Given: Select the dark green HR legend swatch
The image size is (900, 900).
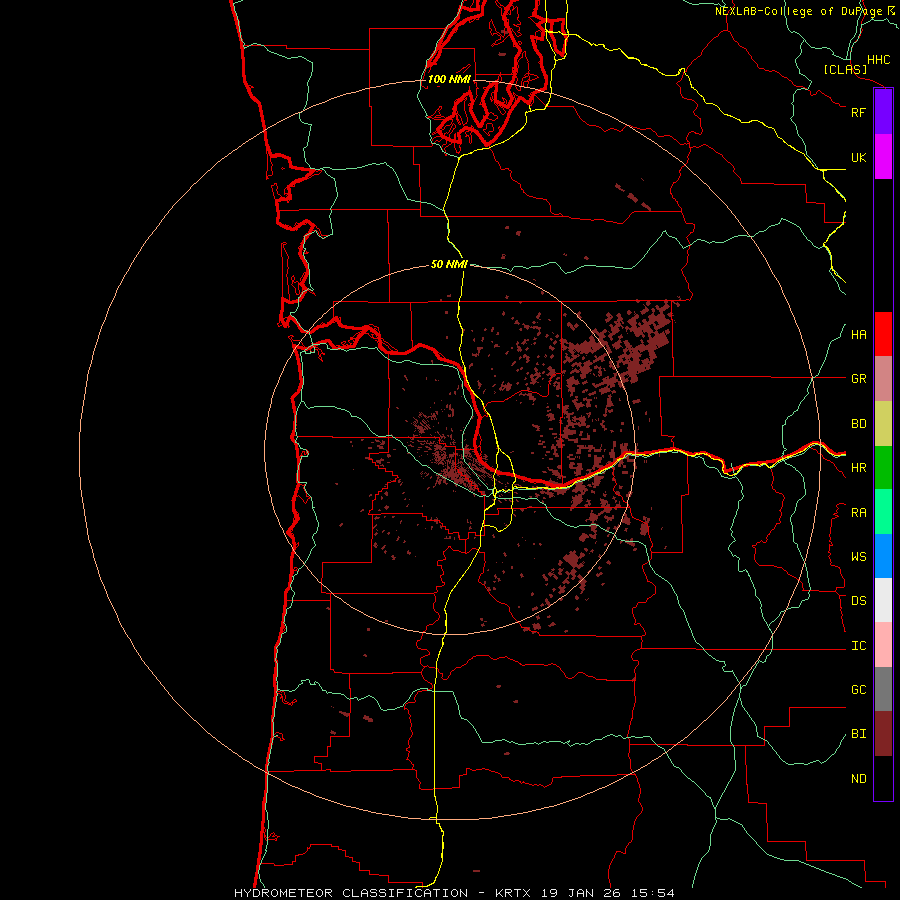Looking at the screenshot, I should pyautogui.click(x=883, y=468).
